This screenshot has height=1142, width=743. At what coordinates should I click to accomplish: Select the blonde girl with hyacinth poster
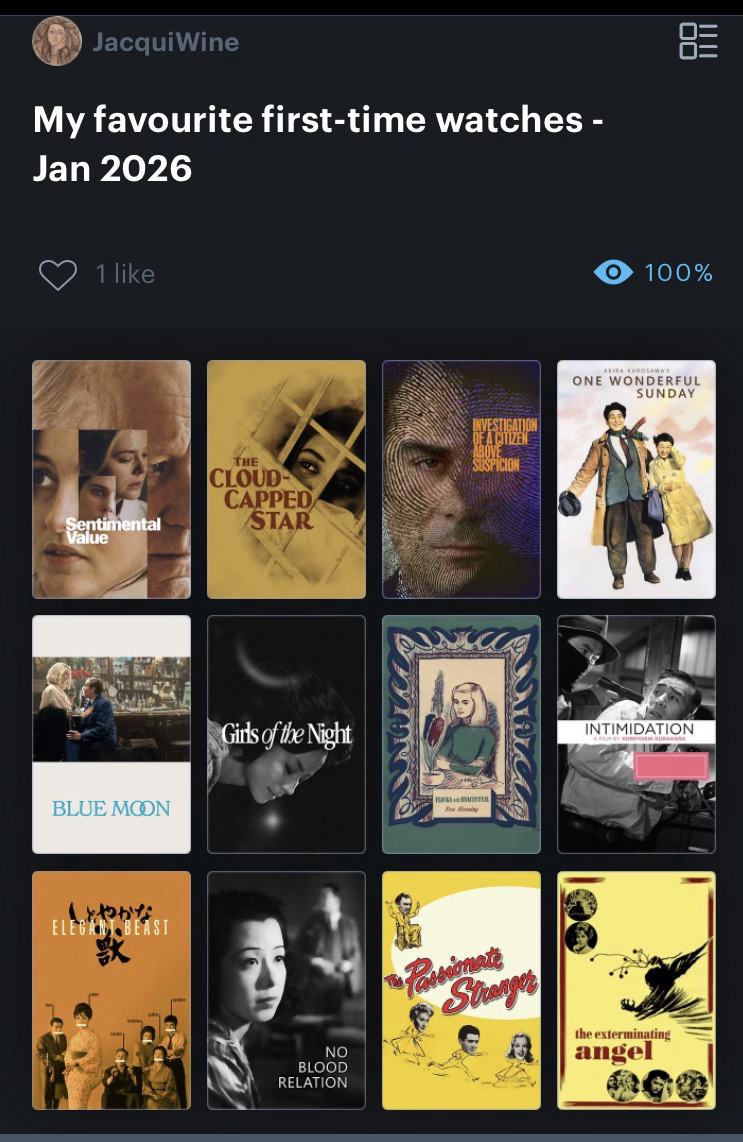click(461, 734)
